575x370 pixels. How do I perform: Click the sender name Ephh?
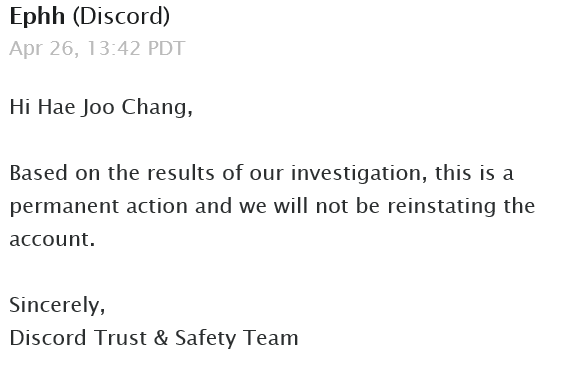tap(37, 17)
